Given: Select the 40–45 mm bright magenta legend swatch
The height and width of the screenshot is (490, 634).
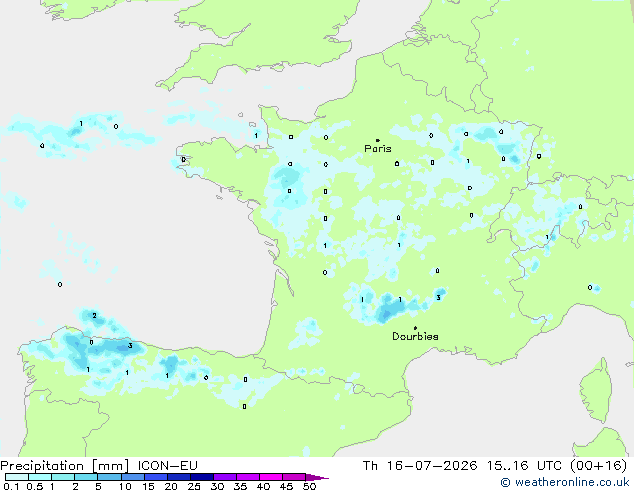Looking at the screenshot, I should coord(271,477).
